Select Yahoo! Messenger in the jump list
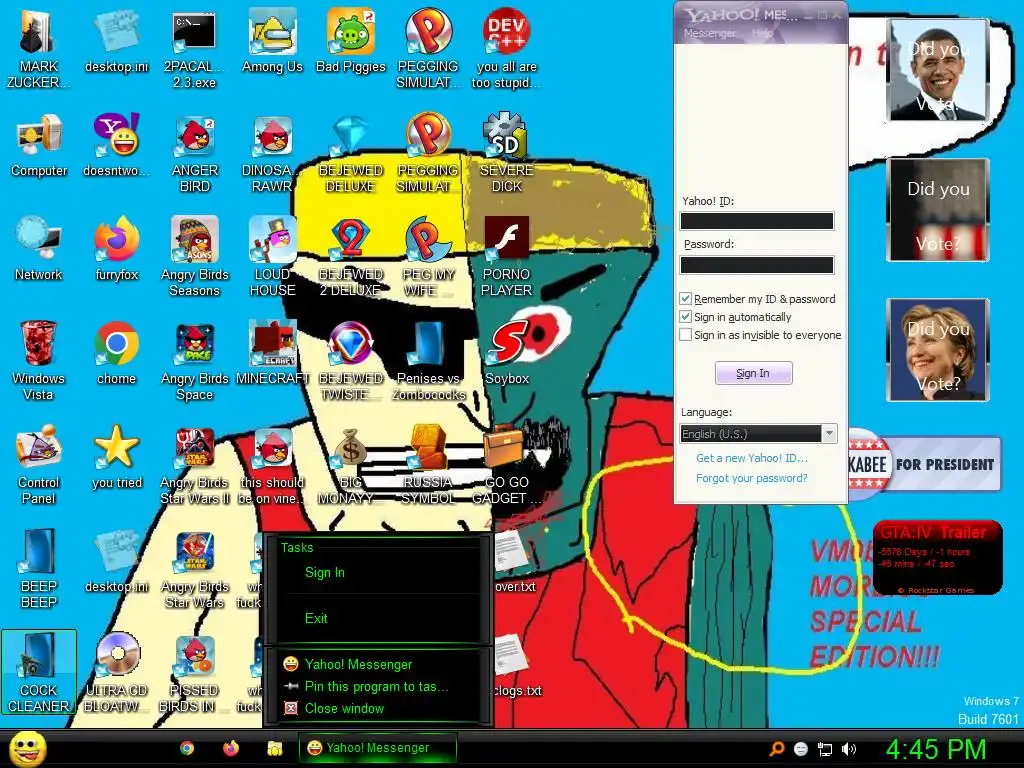The image size is (1024, 768). [358, 664]
